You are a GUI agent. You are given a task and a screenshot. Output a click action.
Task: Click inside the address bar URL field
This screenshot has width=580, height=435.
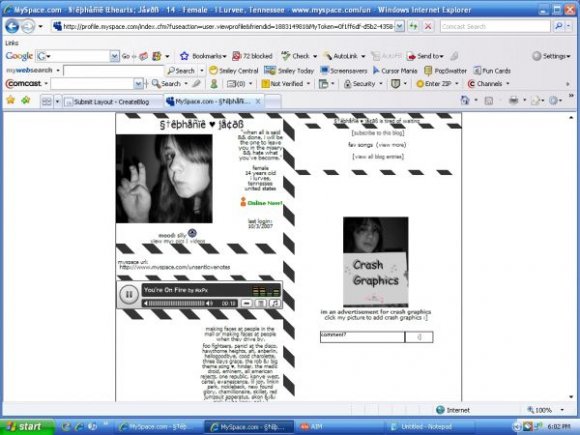pos(227,26)
